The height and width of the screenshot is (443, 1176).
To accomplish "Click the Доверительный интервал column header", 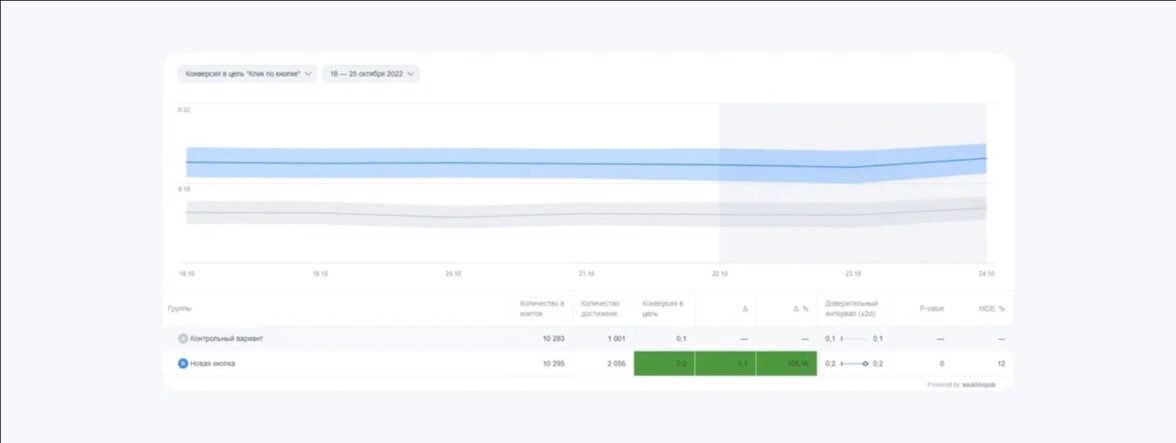I will point(851,309).
